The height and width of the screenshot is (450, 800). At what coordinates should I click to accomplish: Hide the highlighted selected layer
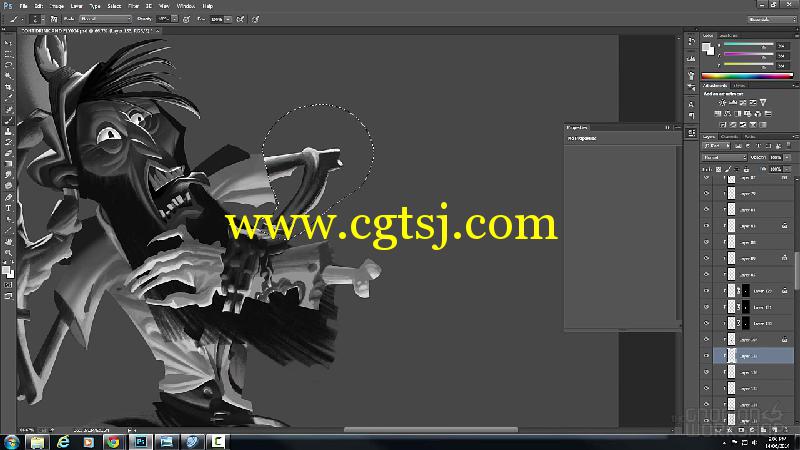pos(707,356)
